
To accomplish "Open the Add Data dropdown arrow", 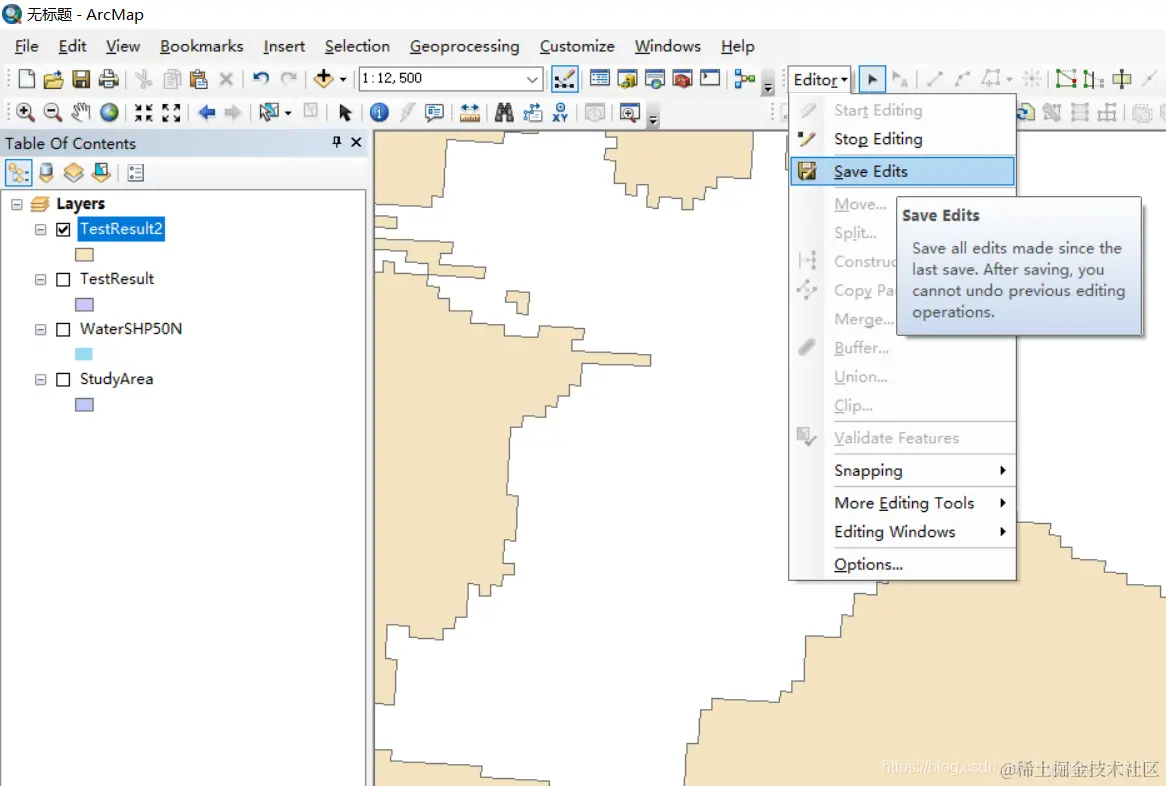I will pos(343,79).
